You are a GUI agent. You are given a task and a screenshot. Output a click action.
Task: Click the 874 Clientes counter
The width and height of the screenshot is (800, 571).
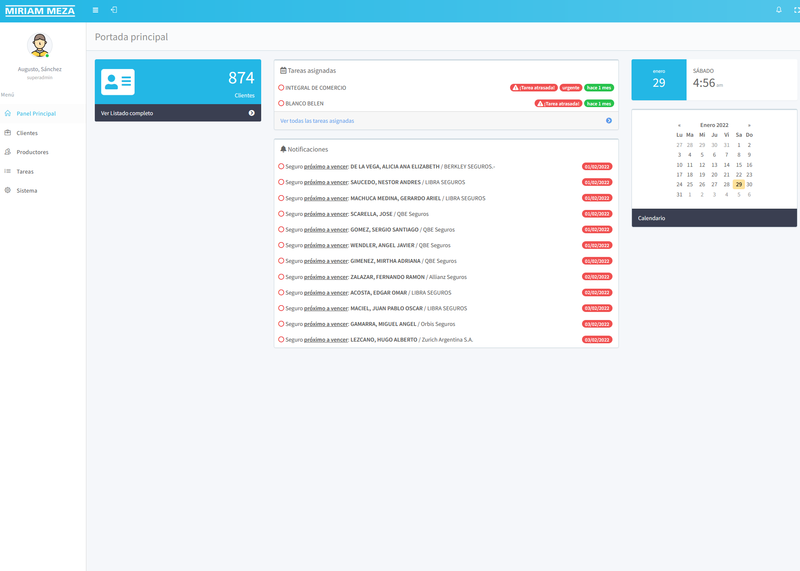[x=241, y=84]
